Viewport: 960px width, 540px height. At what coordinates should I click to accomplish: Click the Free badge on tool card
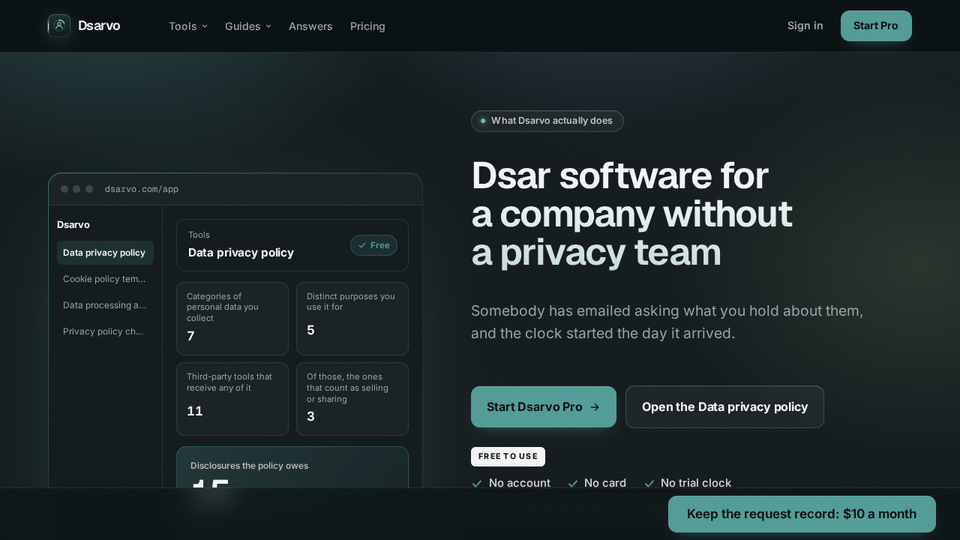tap(373, 246)
